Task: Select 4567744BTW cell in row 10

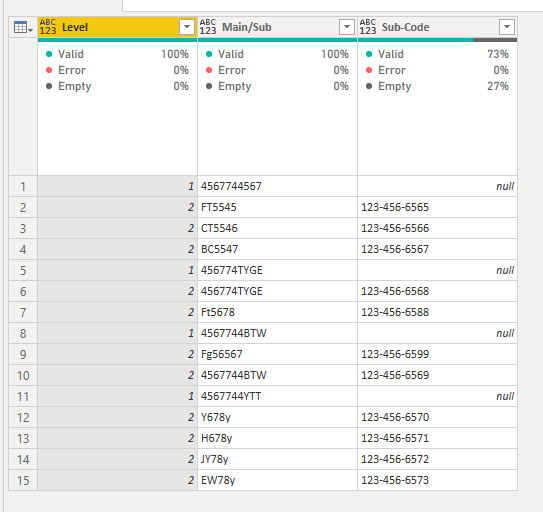Action: pyautogui.click(x=277, y=375)
